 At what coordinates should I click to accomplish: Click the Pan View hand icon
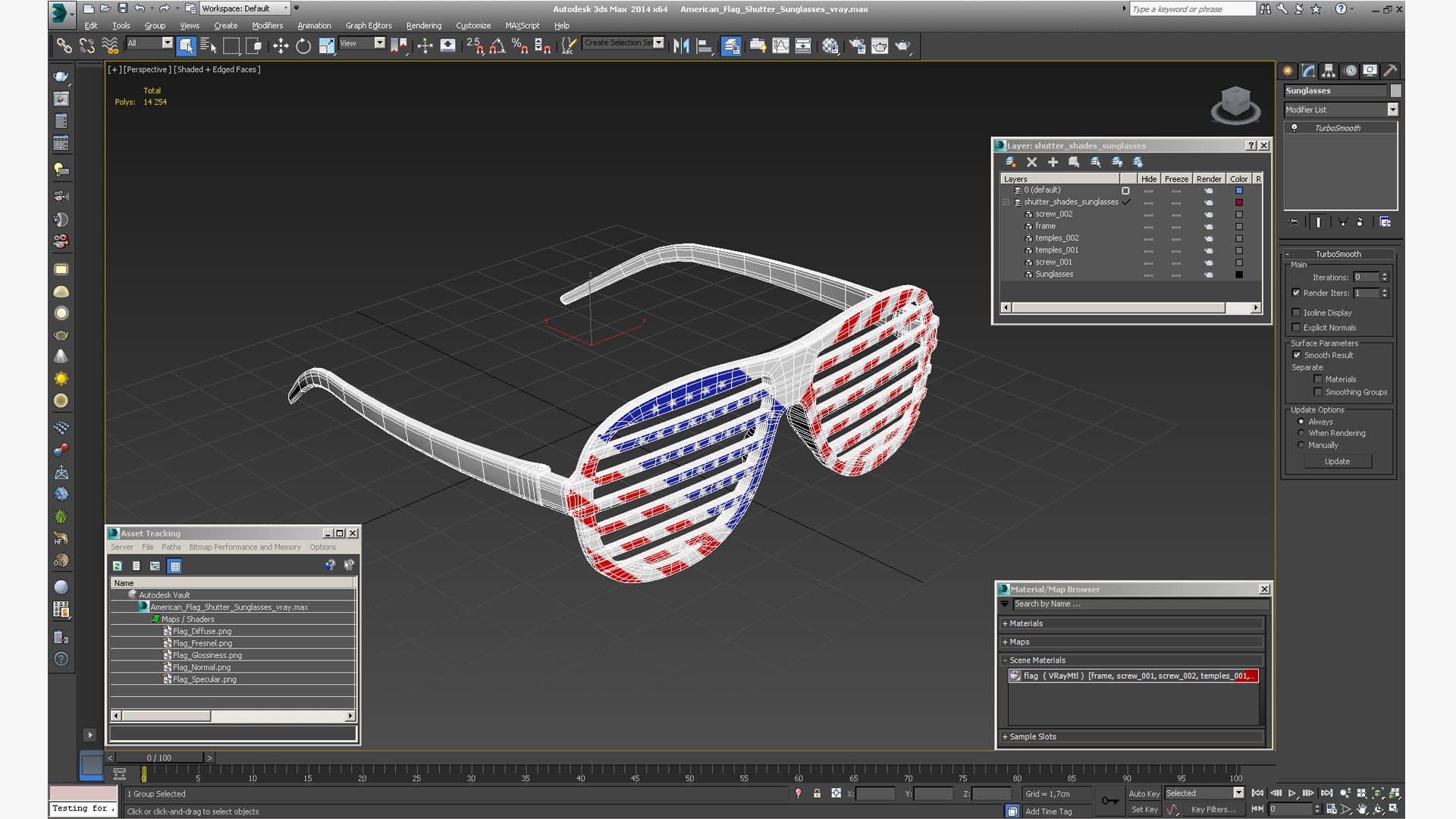pyautogui.click(x=1362, y=809)
